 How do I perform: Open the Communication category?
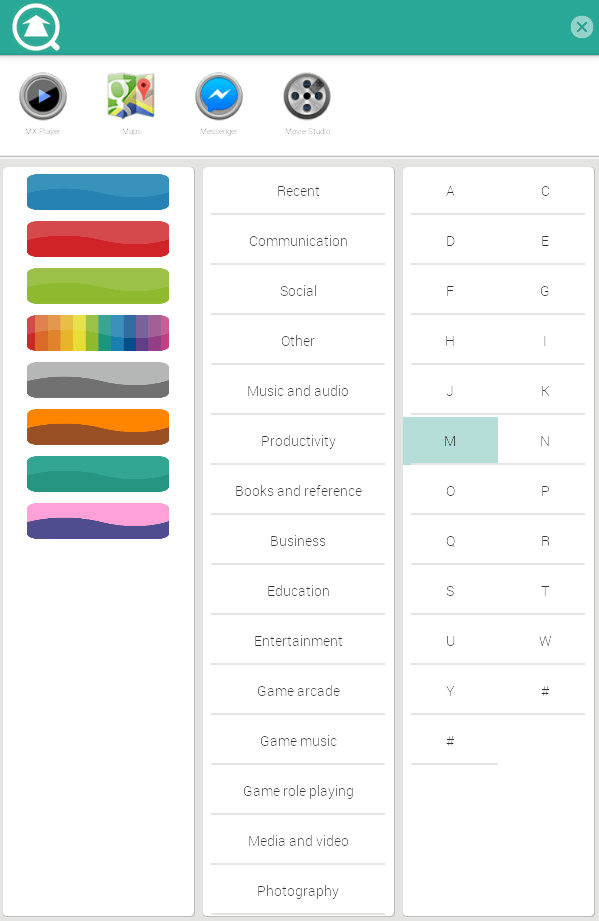pyautogui.click(x=297, y=240)
